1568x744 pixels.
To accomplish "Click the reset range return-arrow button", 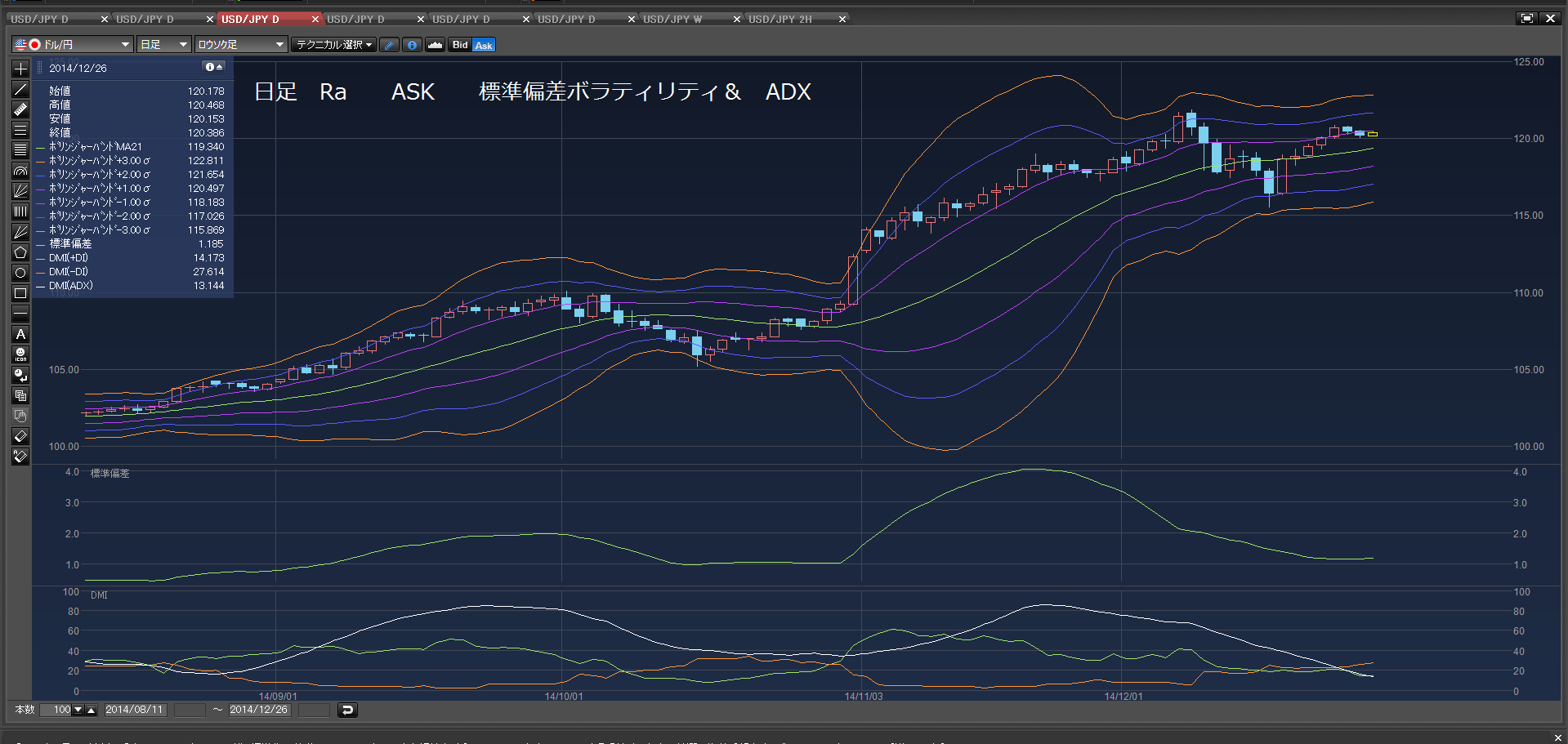I will click(347, 710).
